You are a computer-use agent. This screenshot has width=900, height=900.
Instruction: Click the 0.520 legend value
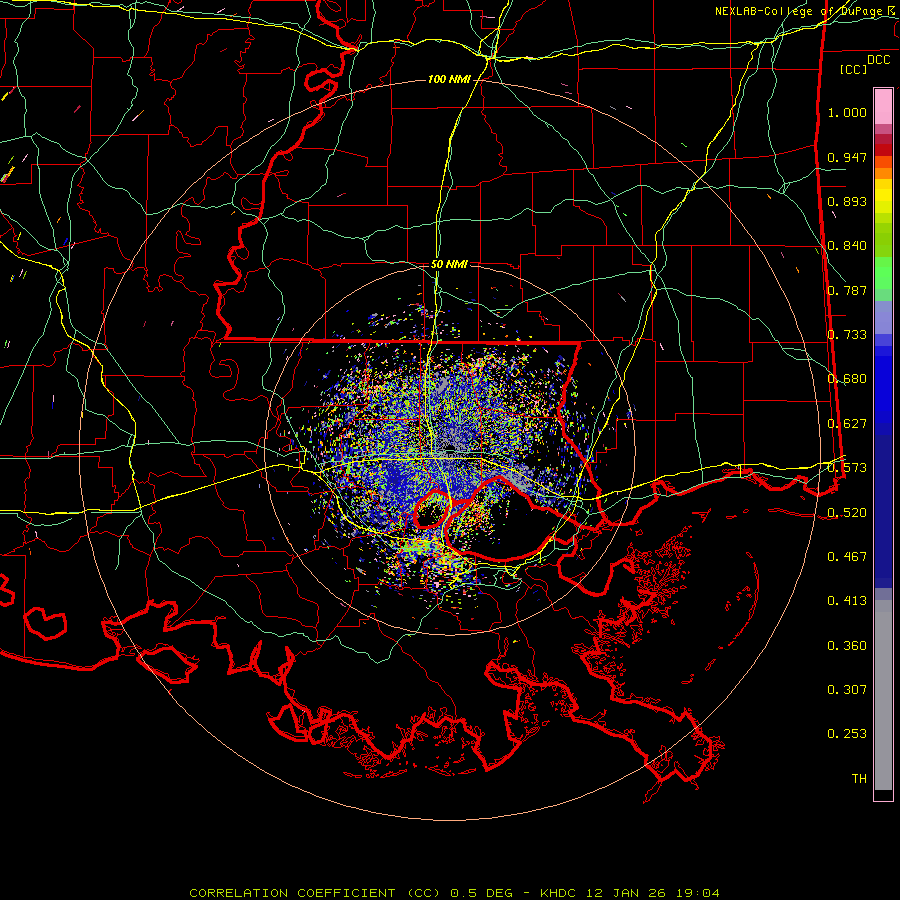tap(847, 513)
